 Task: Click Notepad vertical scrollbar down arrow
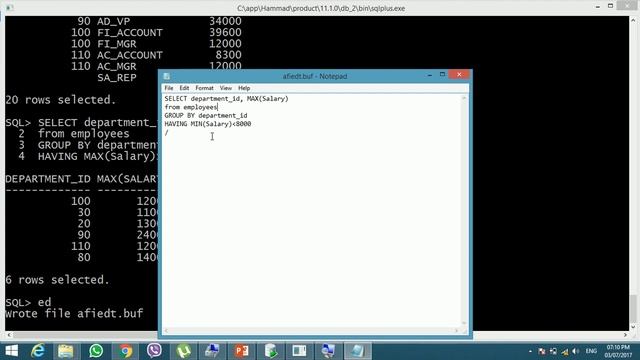464,323
